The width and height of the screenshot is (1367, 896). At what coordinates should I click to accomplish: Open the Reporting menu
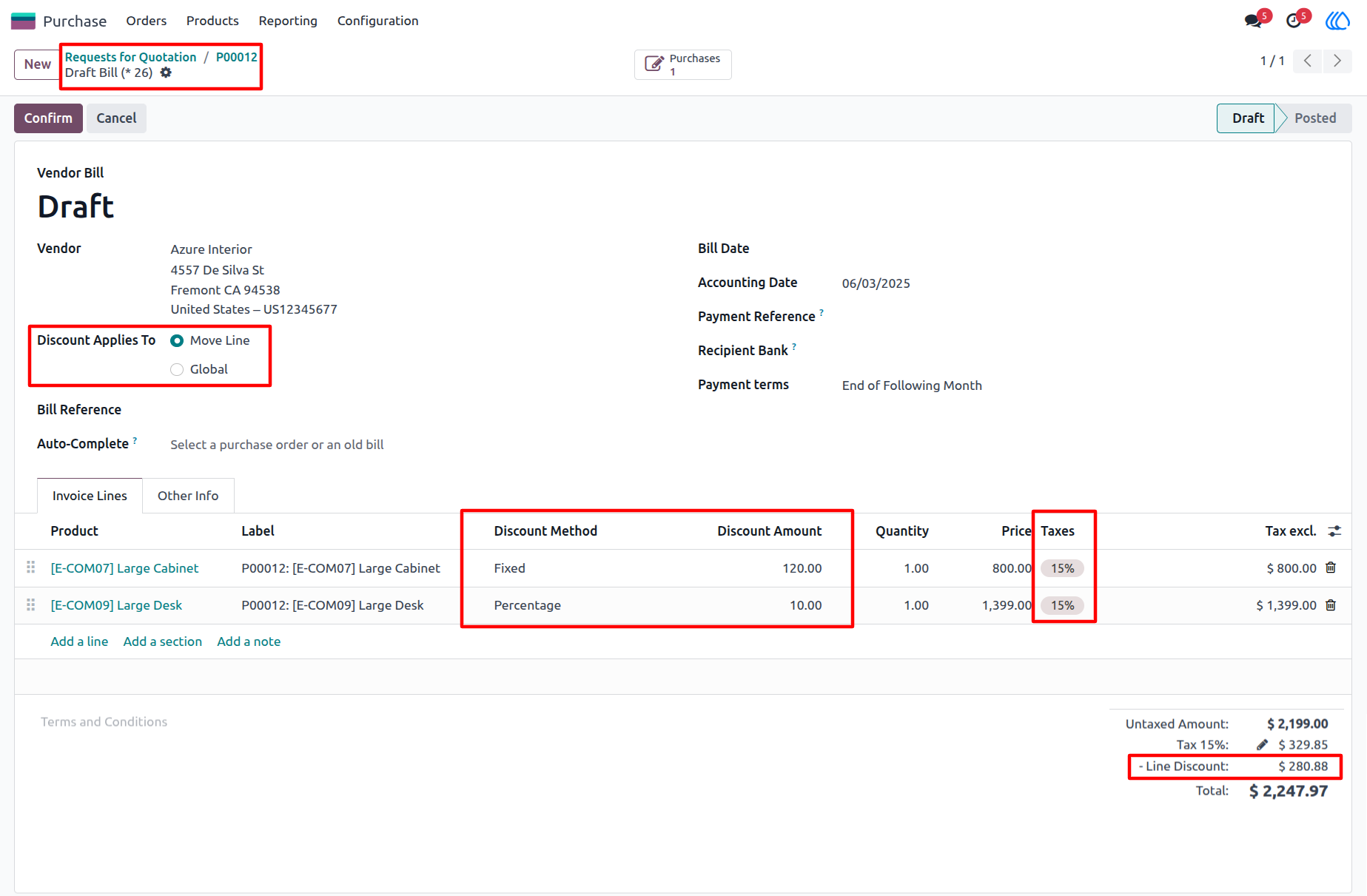[x=288, y=21]
